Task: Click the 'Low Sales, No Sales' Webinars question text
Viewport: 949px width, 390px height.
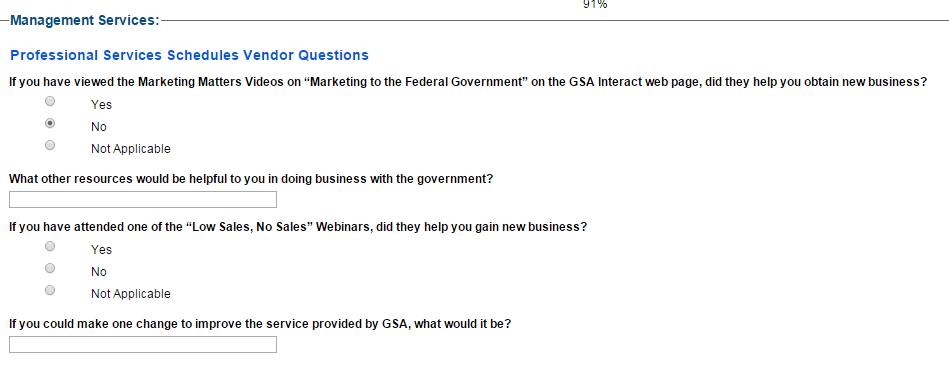Action: [x=298, y=227]
